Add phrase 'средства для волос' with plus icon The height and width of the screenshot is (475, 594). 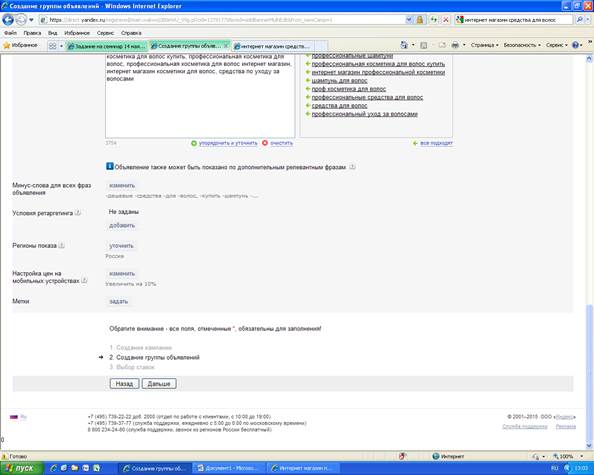click(x=308, y=105)
